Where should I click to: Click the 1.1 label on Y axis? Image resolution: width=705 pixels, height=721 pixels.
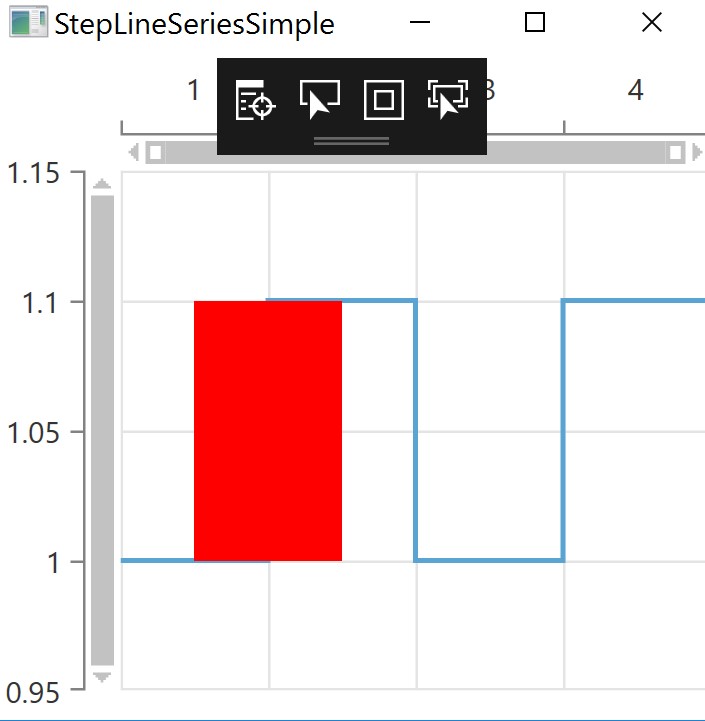tap(45, 302)
